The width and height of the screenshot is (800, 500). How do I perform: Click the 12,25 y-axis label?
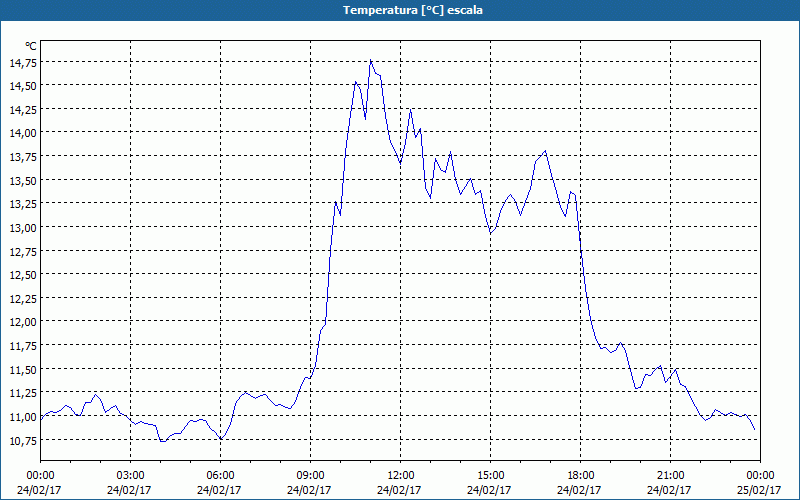(x=23, y=298)
